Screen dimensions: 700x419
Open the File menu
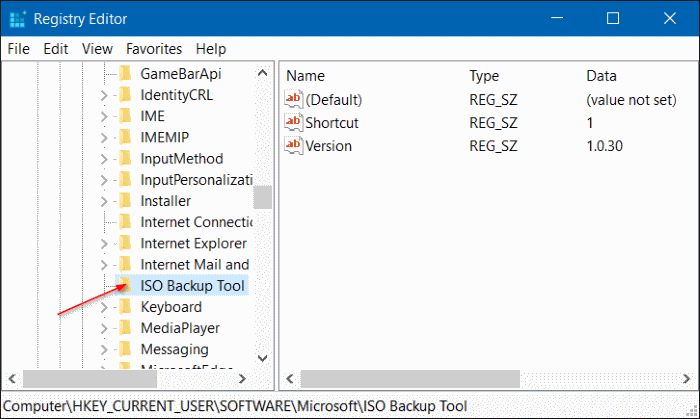click(19, 49)
